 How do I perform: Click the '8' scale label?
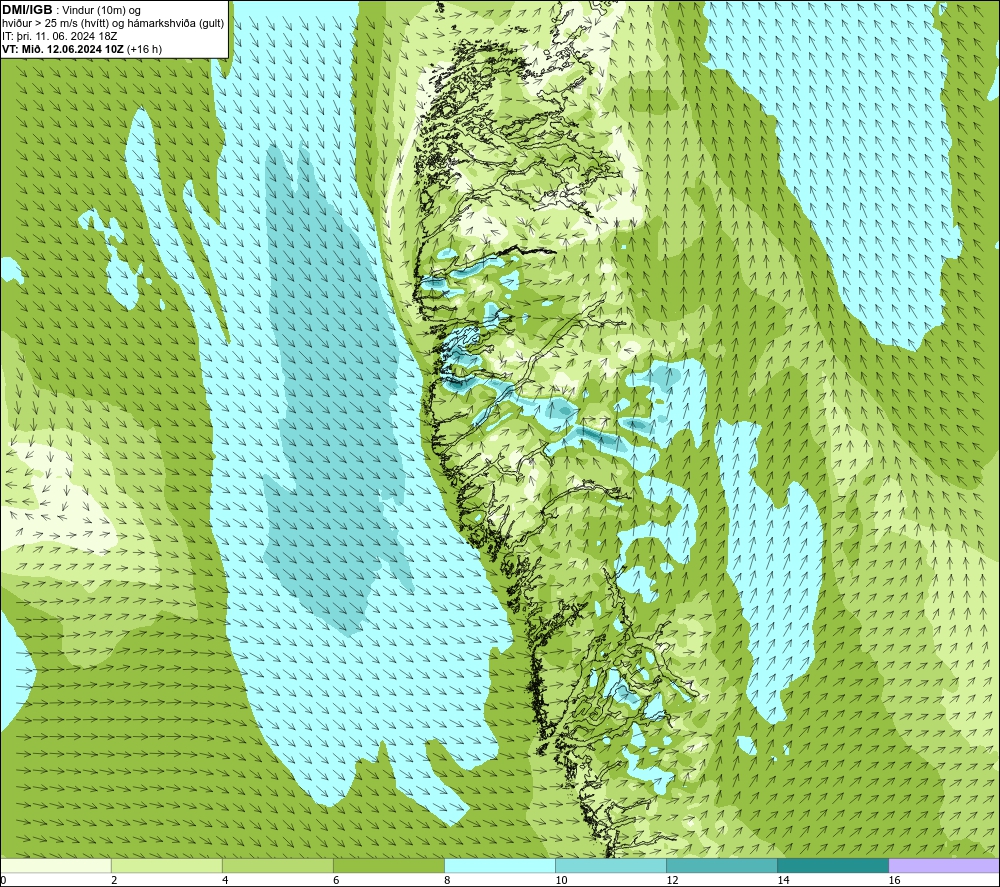[447, 880]
